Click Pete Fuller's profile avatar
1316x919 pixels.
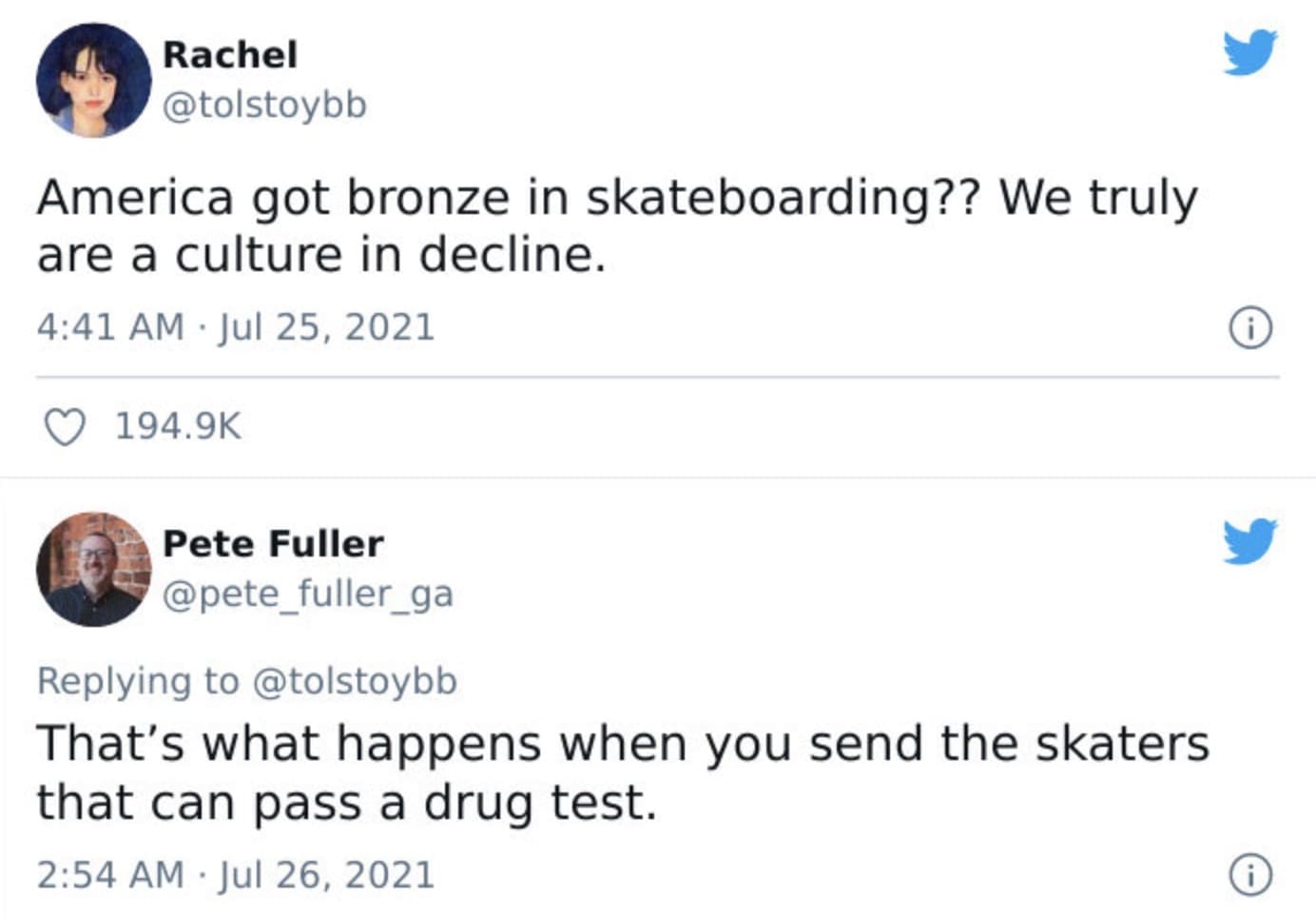tap(95, 571)
